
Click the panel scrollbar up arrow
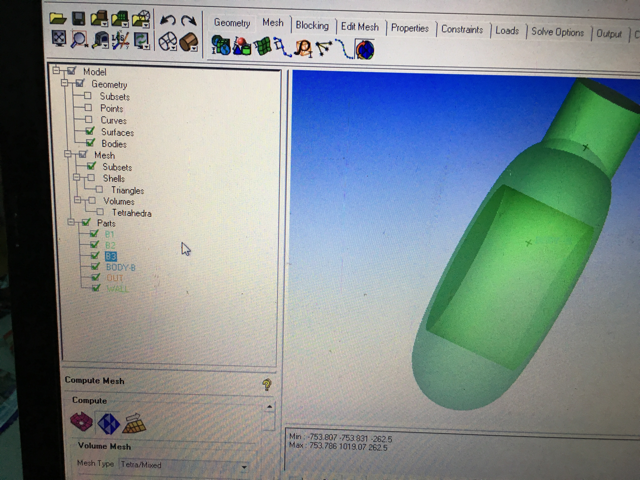click(269, 407)
